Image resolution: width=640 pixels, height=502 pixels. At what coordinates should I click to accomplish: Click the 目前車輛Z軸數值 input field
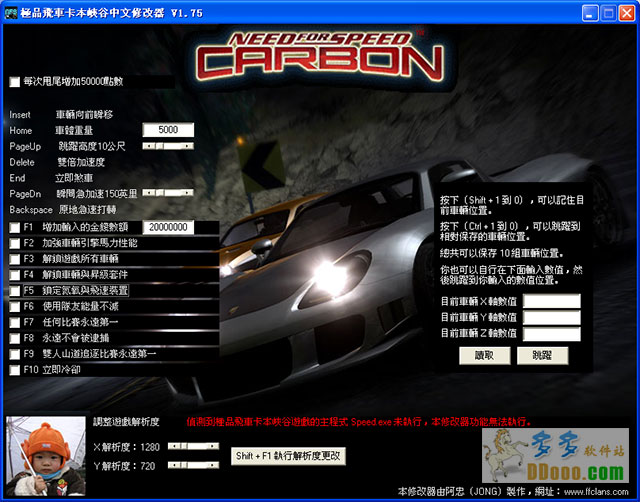click(x=552, y=333)
